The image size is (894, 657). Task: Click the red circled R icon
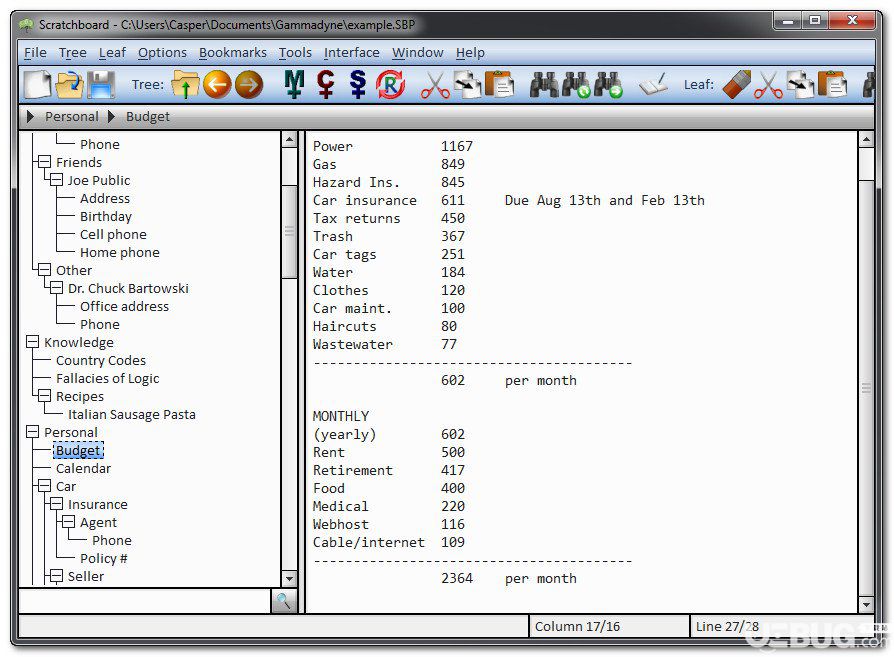pyautogui.click(x=390, y=84)
